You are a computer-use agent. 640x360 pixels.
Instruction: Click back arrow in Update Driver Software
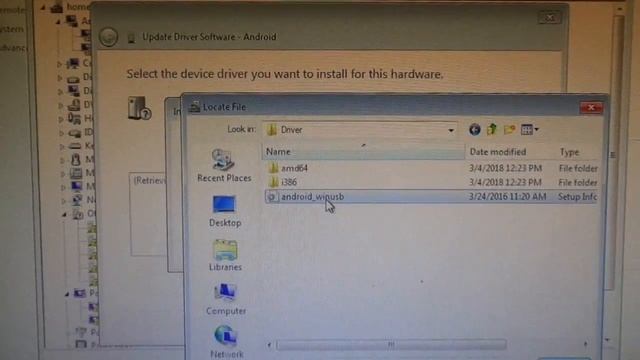(109, 37)
